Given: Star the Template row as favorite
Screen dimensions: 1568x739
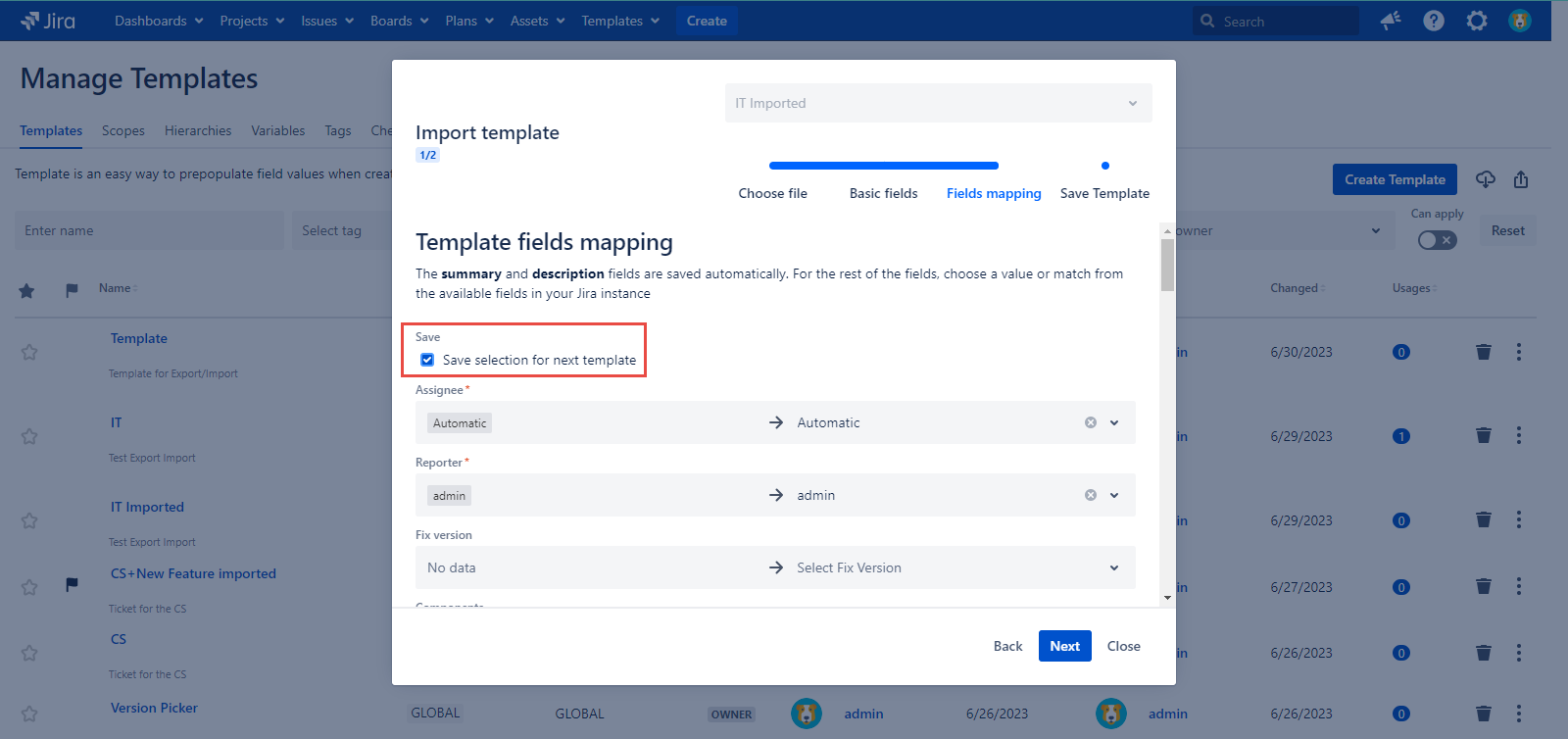Looking at the screenshot, I should pos(29,352).
